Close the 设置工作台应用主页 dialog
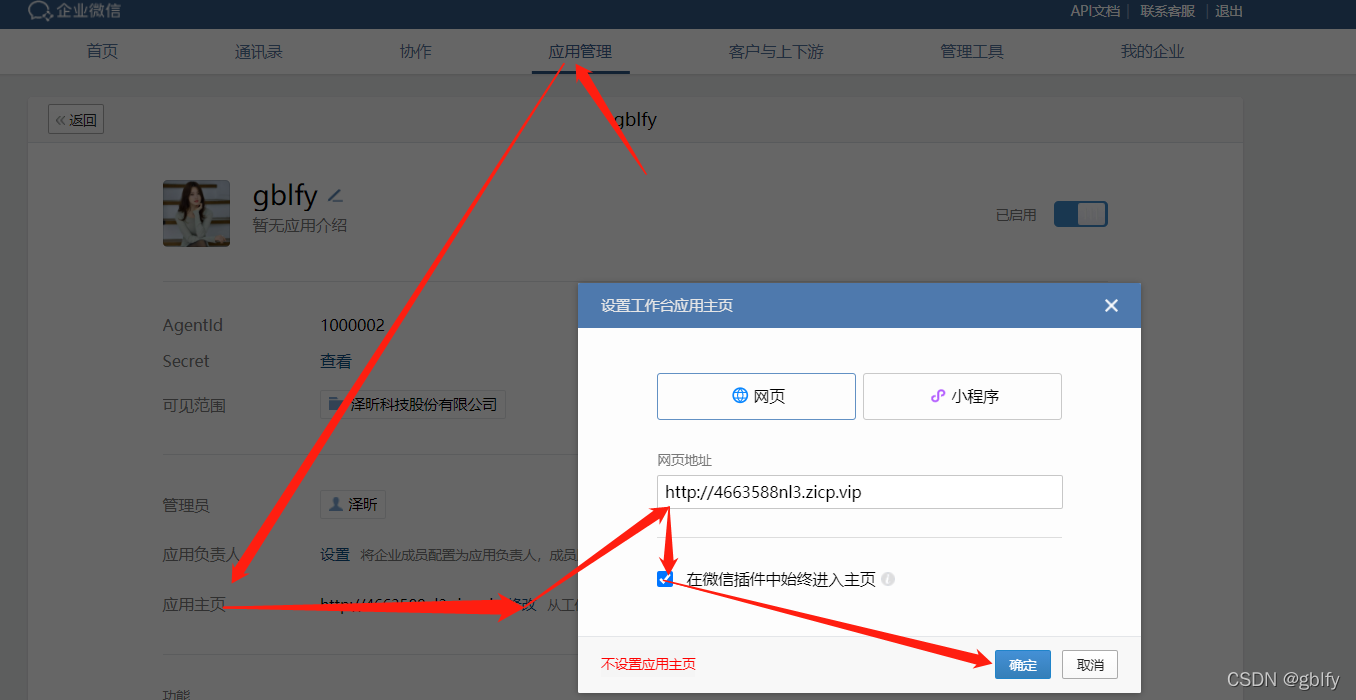 pyautogui.click(x=1111, y=306)
